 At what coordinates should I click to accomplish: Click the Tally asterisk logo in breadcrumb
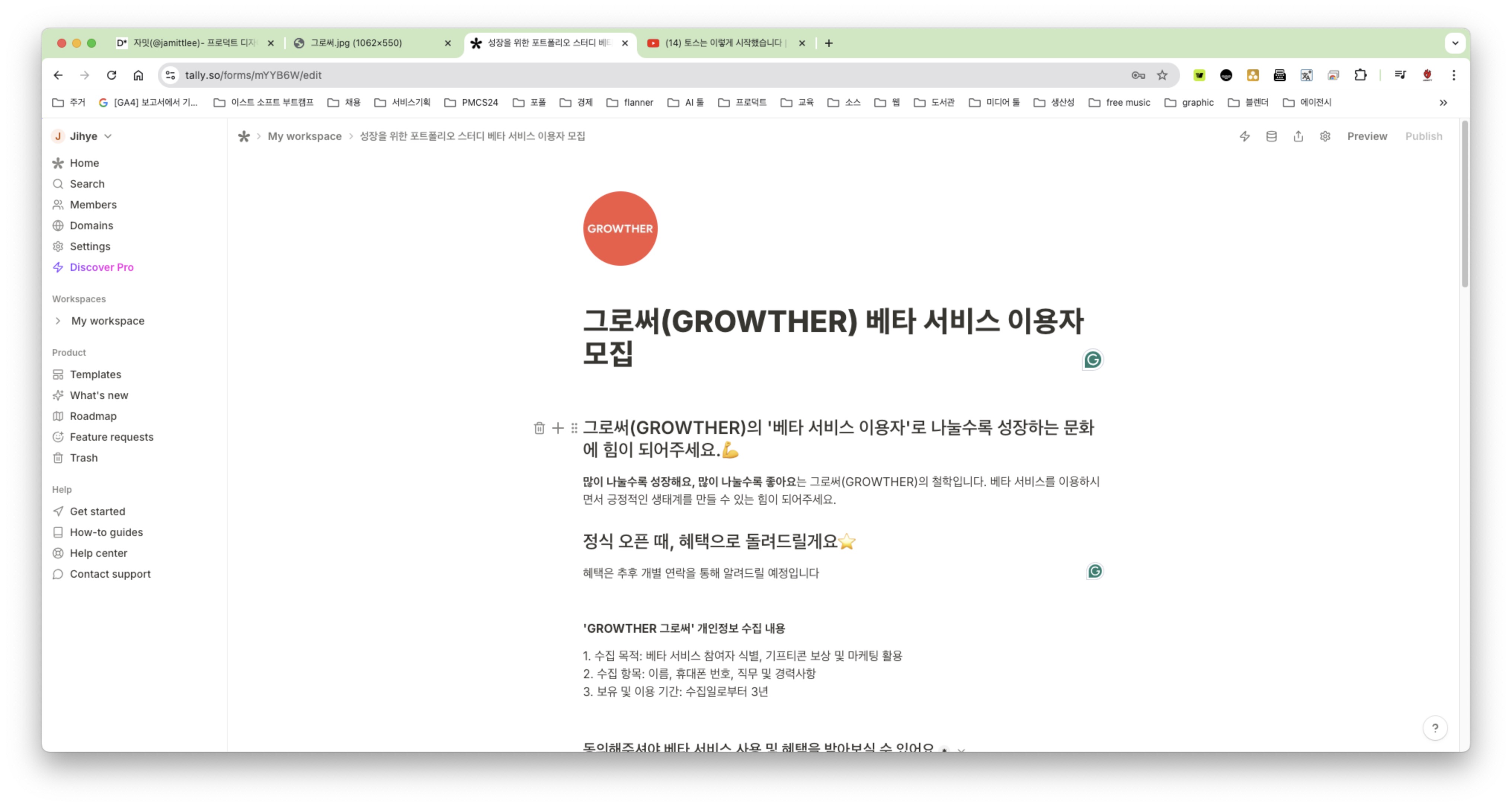pyautogui.click(x=244, y=136)
